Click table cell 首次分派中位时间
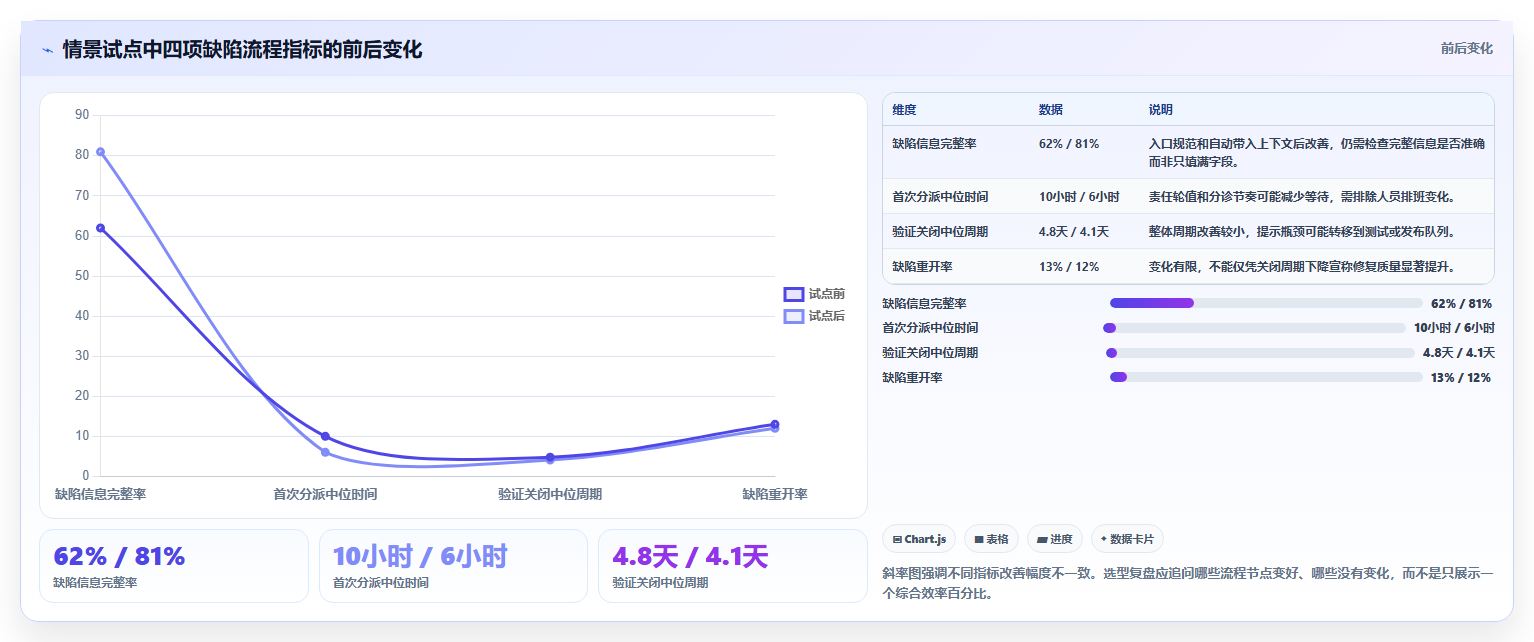This screenshot has width=1534, height=642. (940, 197)
